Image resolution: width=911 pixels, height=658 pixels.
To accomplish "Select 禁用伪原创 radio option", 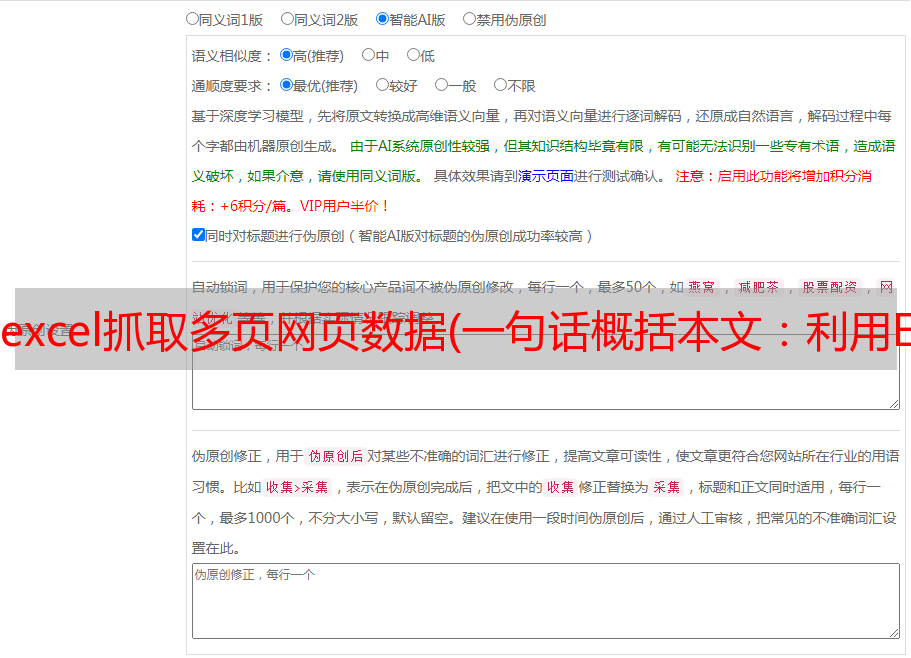I will pos(469,19).
